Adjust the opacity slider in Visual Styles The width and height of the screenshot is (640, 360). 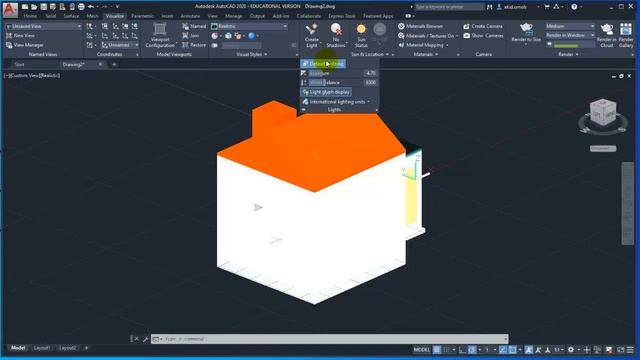242,46
